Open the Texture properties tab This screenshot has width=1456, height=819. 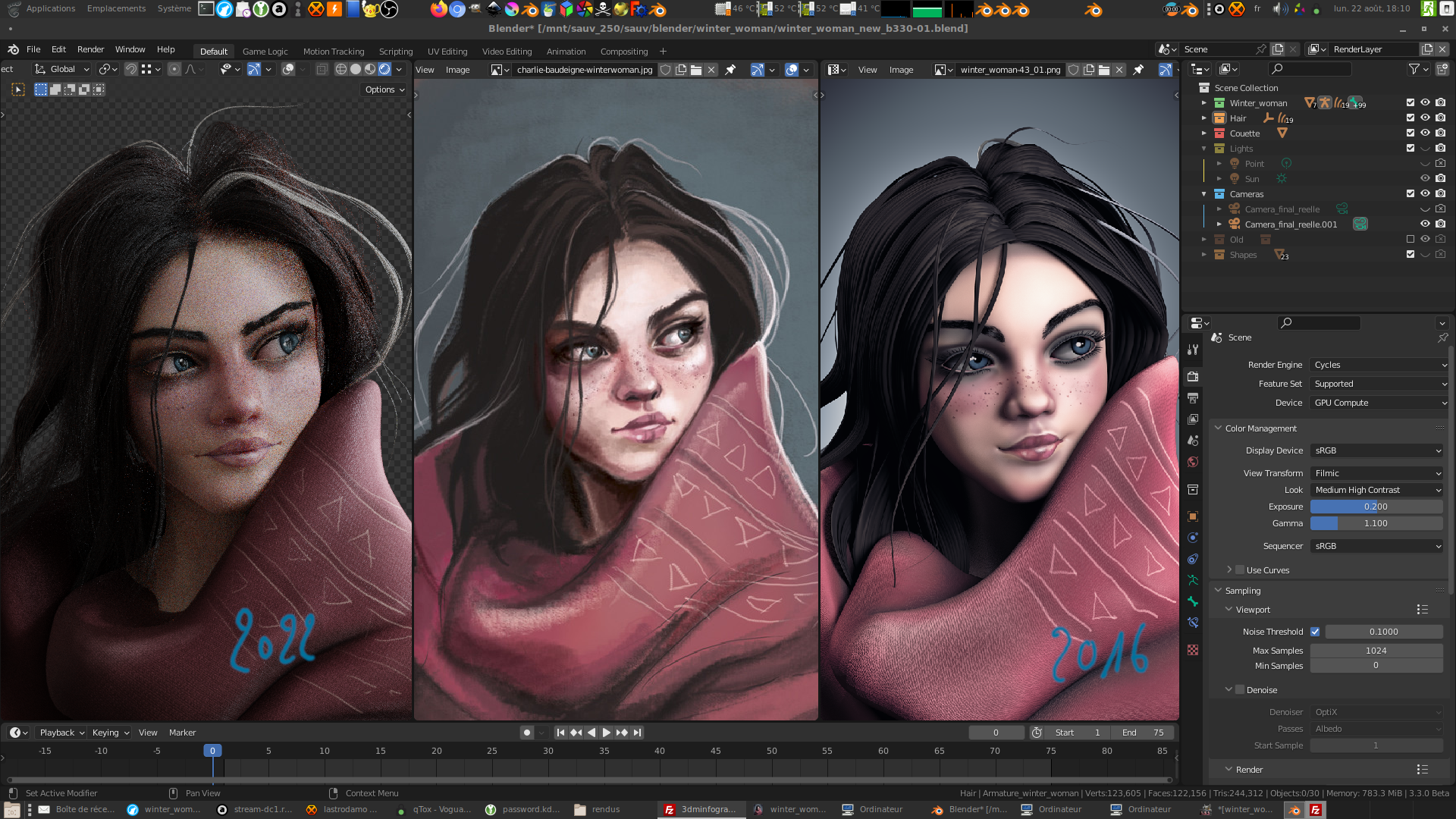point(1193,650)
